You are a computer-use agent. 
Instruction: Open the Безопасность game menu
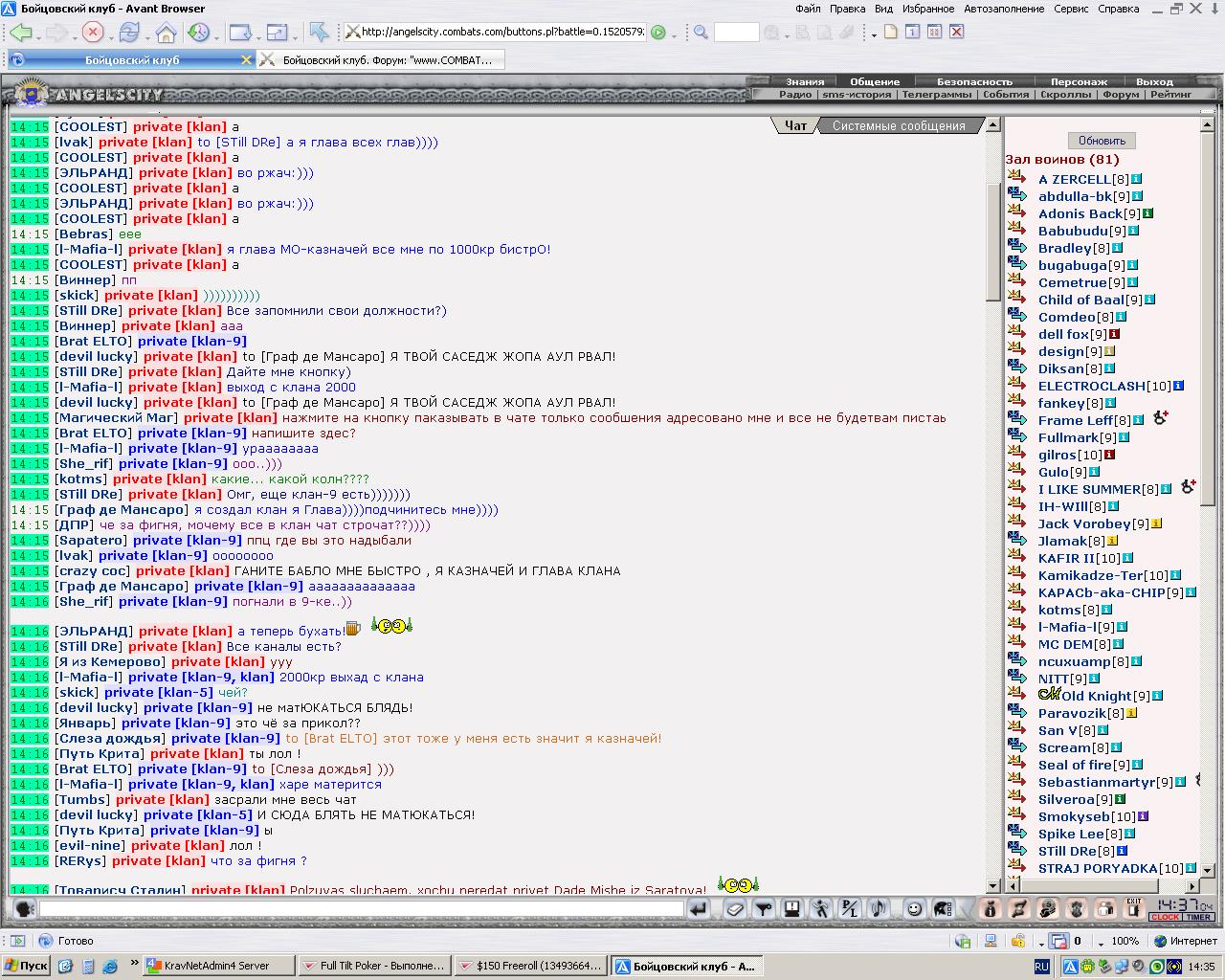pos(974,81)
